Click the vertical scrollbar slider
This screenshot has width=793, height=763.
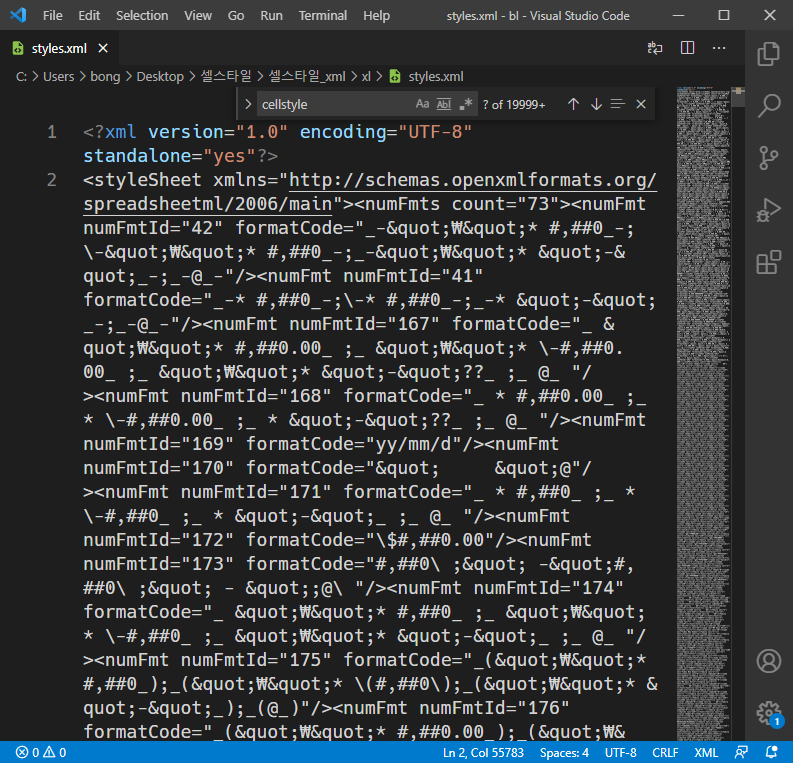point(738,97)
